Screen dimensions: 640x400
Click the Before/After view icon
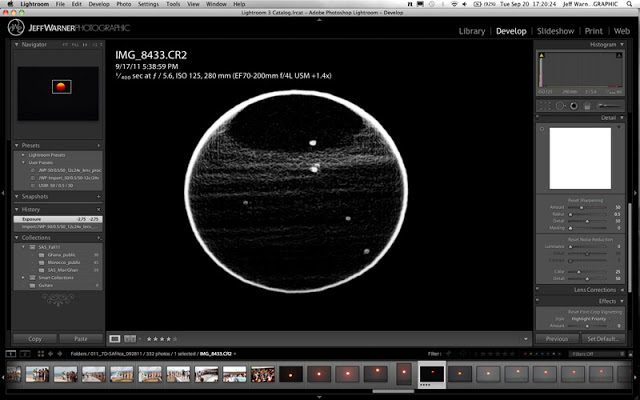(x=130, y=339)
